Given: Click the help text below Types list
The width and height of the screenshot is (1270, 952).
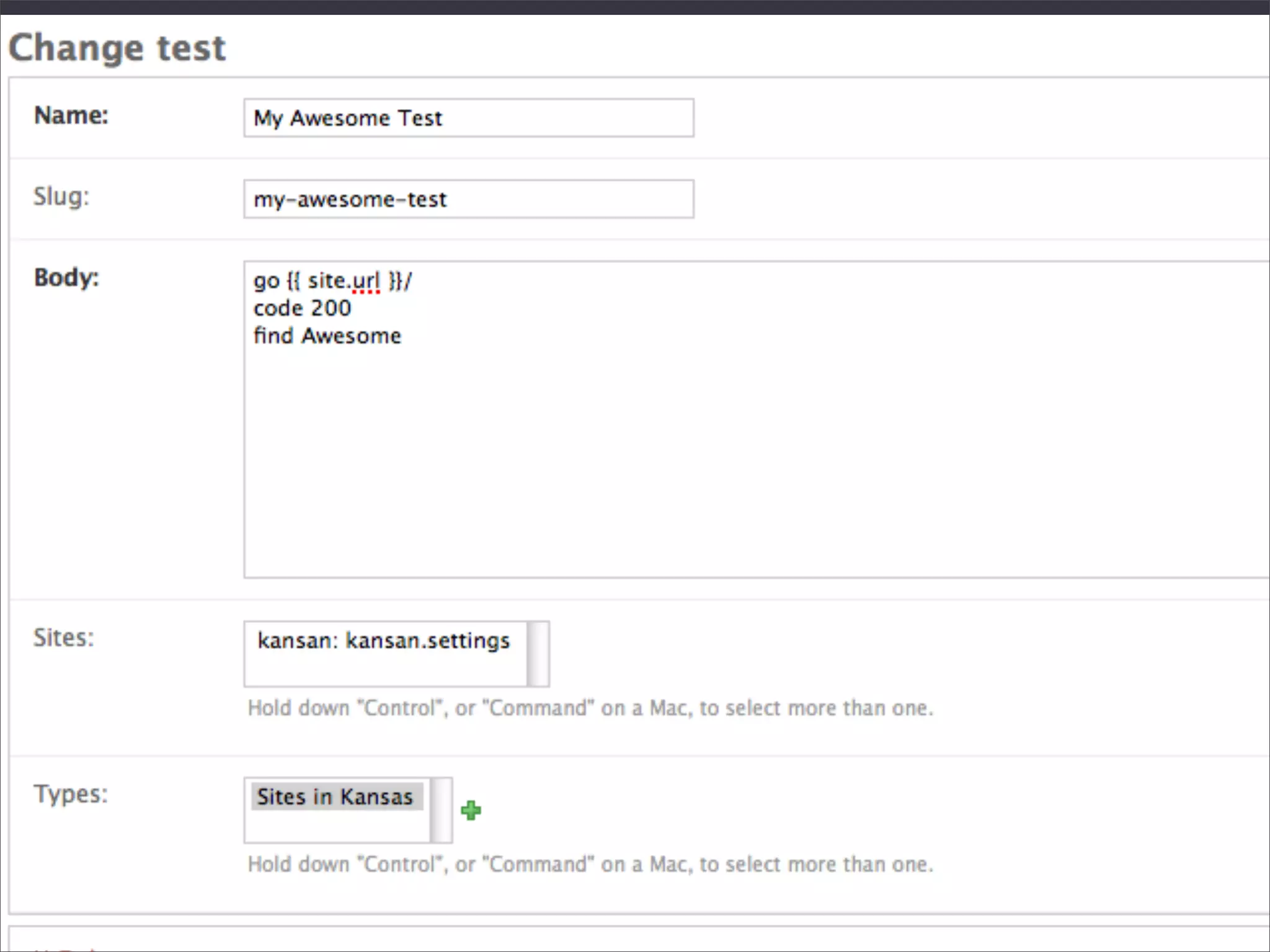Looking at the screenshot, I should [x=590, y=864].
